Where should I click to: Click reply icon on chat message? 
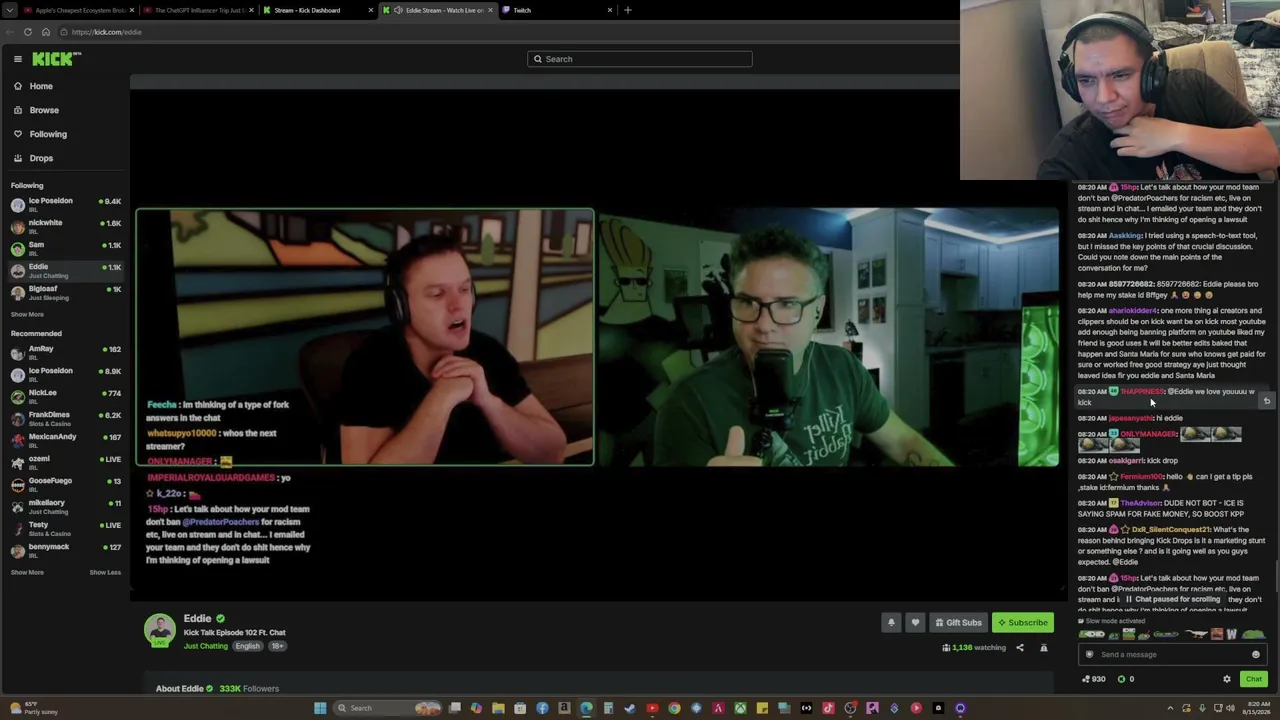(1267, 401)
